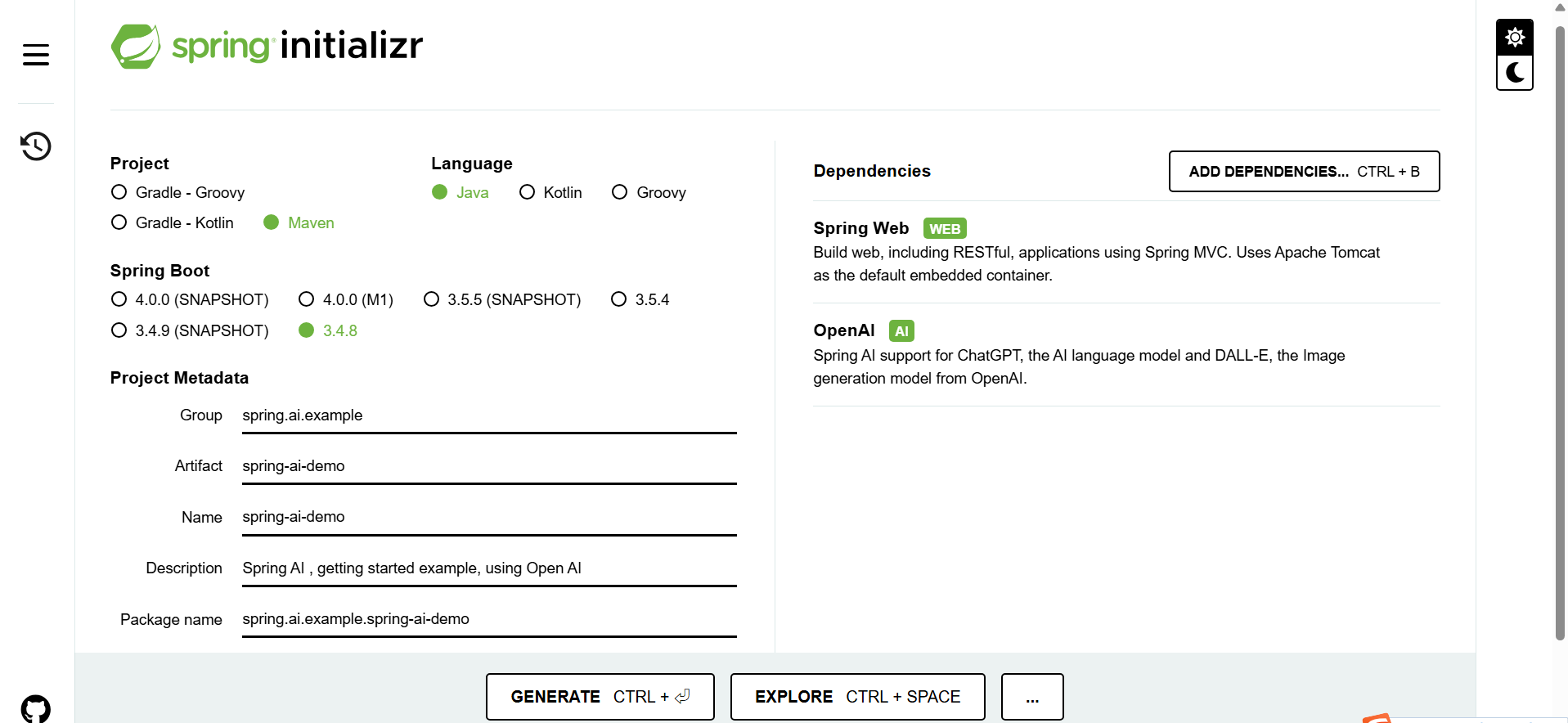Click the Project Metadata heading

pos(179,378)
